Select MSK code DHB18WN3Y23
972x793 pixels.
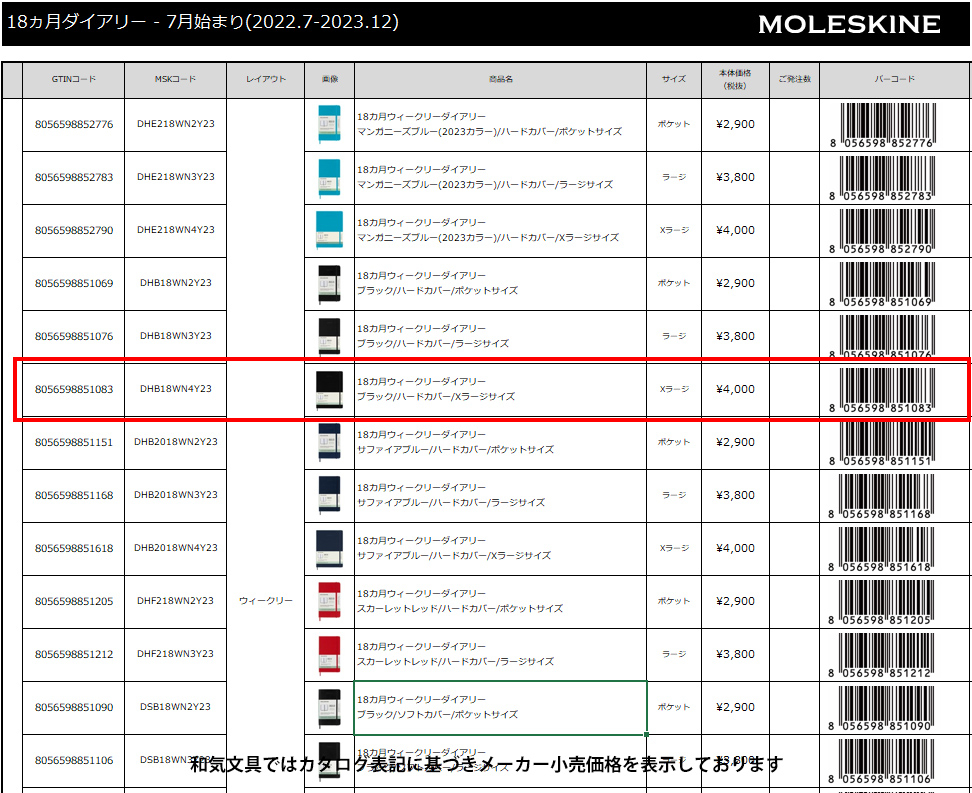pos(175,336)
